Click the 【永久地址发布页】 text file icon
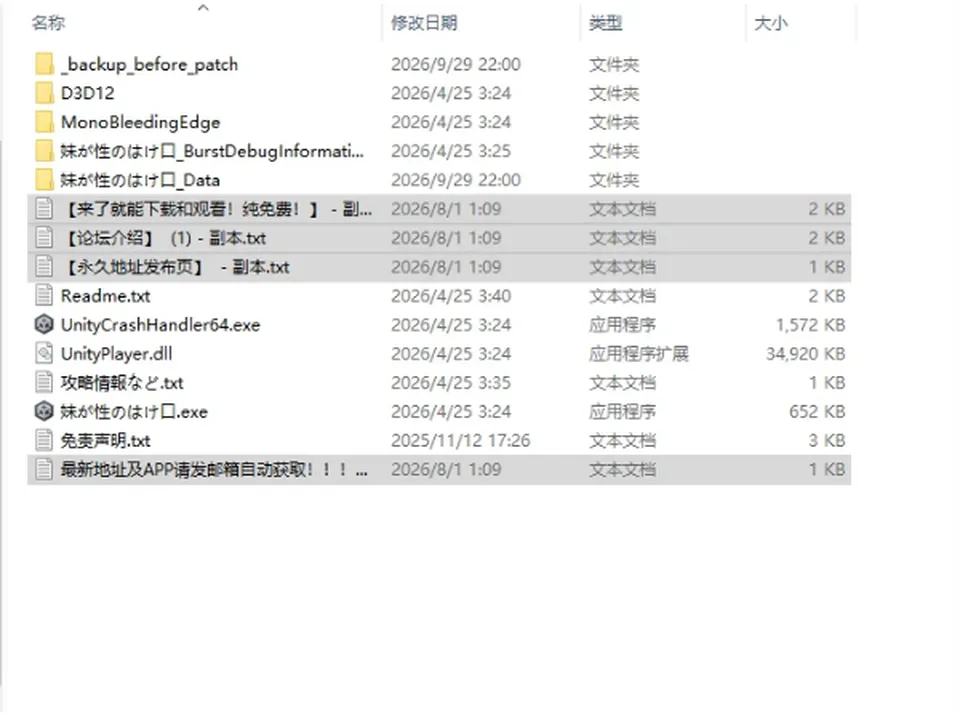Screen dimensions: 960x714 [44, 267]
